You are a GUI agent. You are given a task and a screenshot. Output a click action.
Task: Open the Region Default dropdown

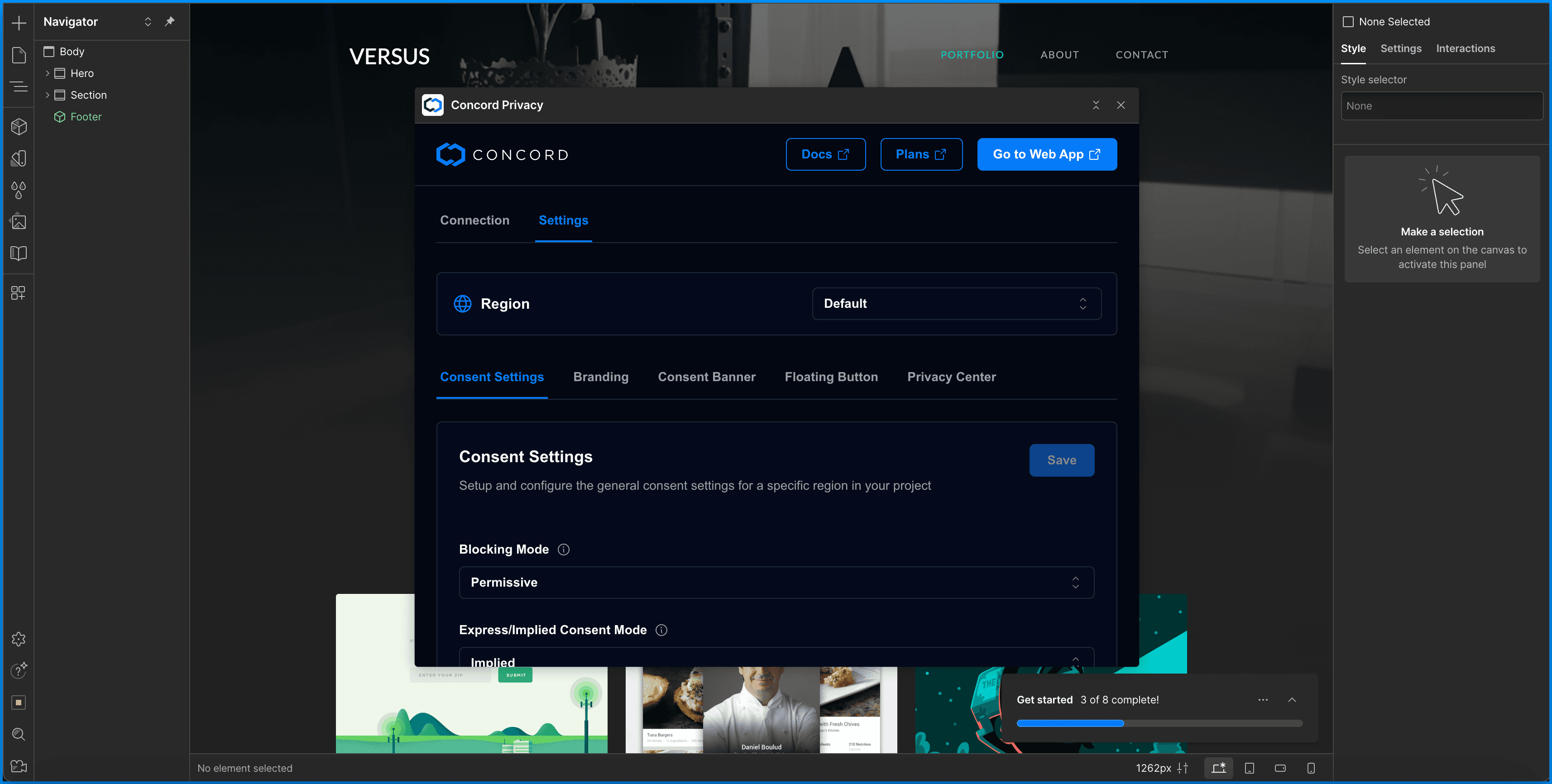[x=956, y=303]
